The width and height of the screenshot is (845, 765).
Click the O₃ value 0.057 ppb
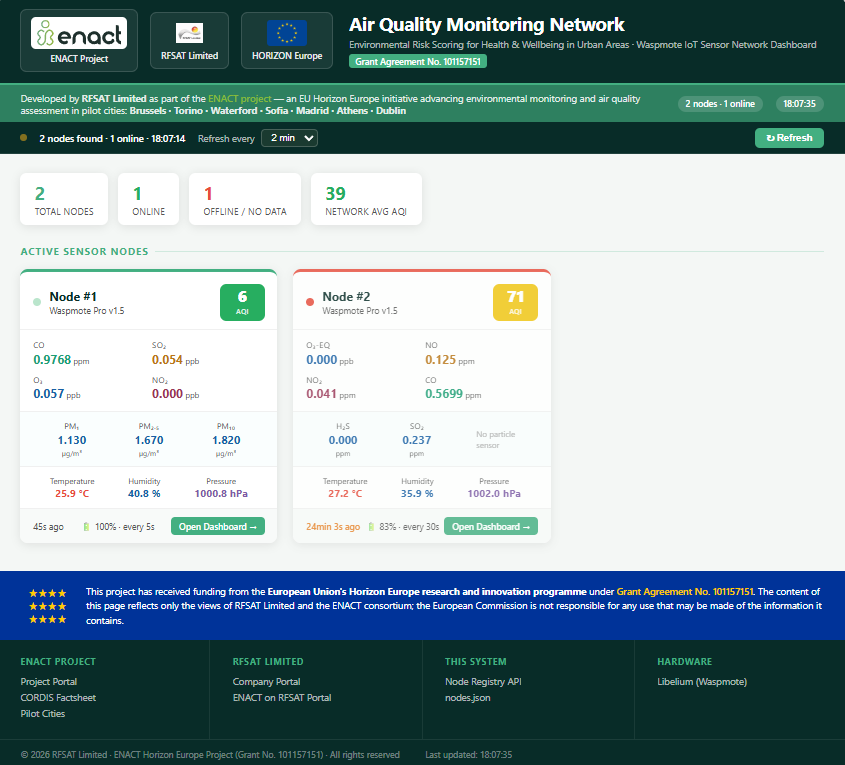point(57,394)
